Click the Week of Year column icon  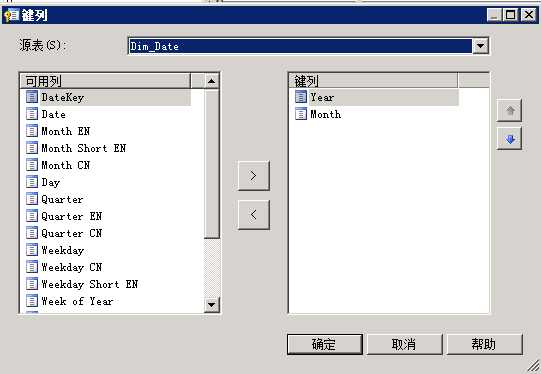[32, 301]
